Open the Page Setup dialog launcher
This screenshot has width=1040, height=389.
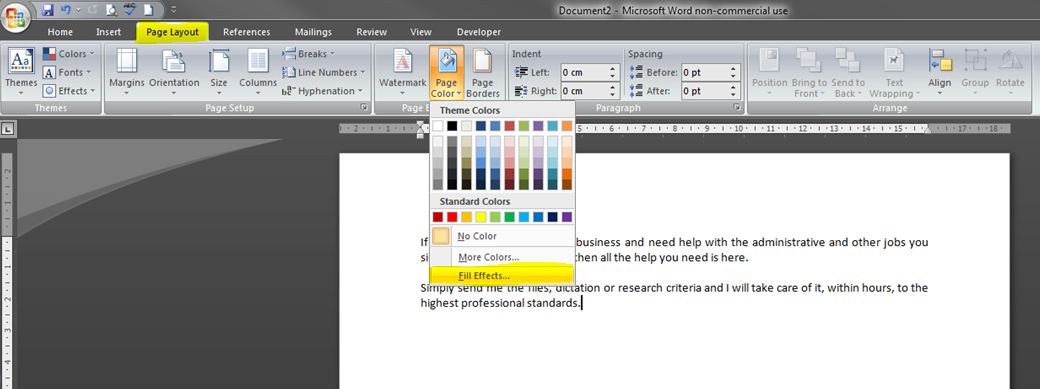[363, 108]
